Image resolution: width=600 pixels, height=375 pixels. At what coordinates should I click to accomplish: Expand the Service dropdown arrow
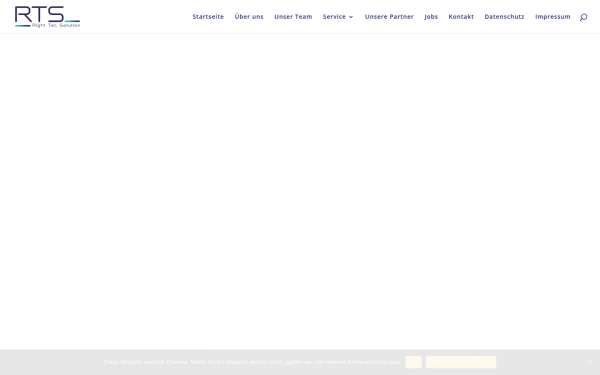tap(351, 17)
